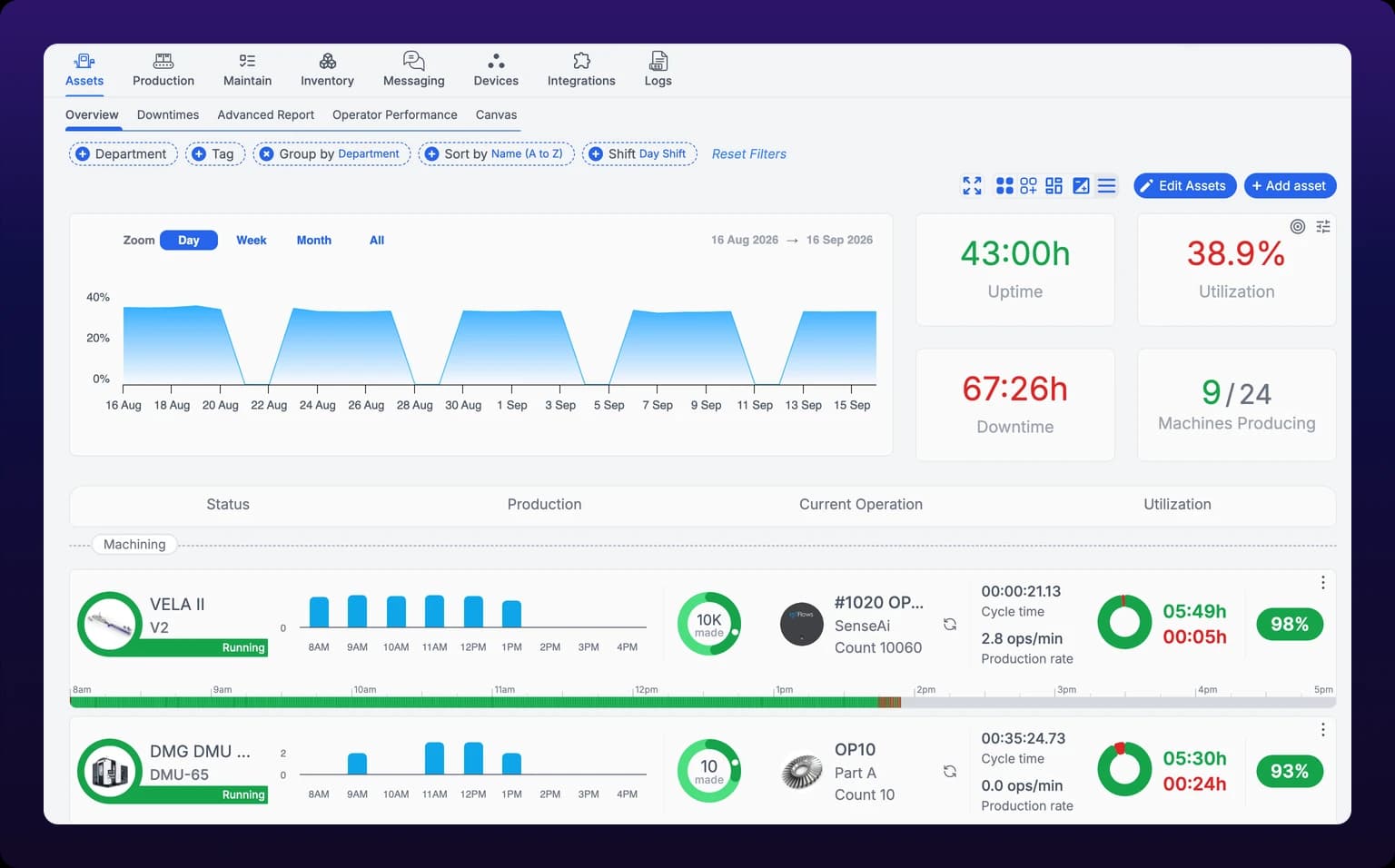Screen dimensions: 1395x868
Task: Add a Tag filter
Action: (215, 153)
